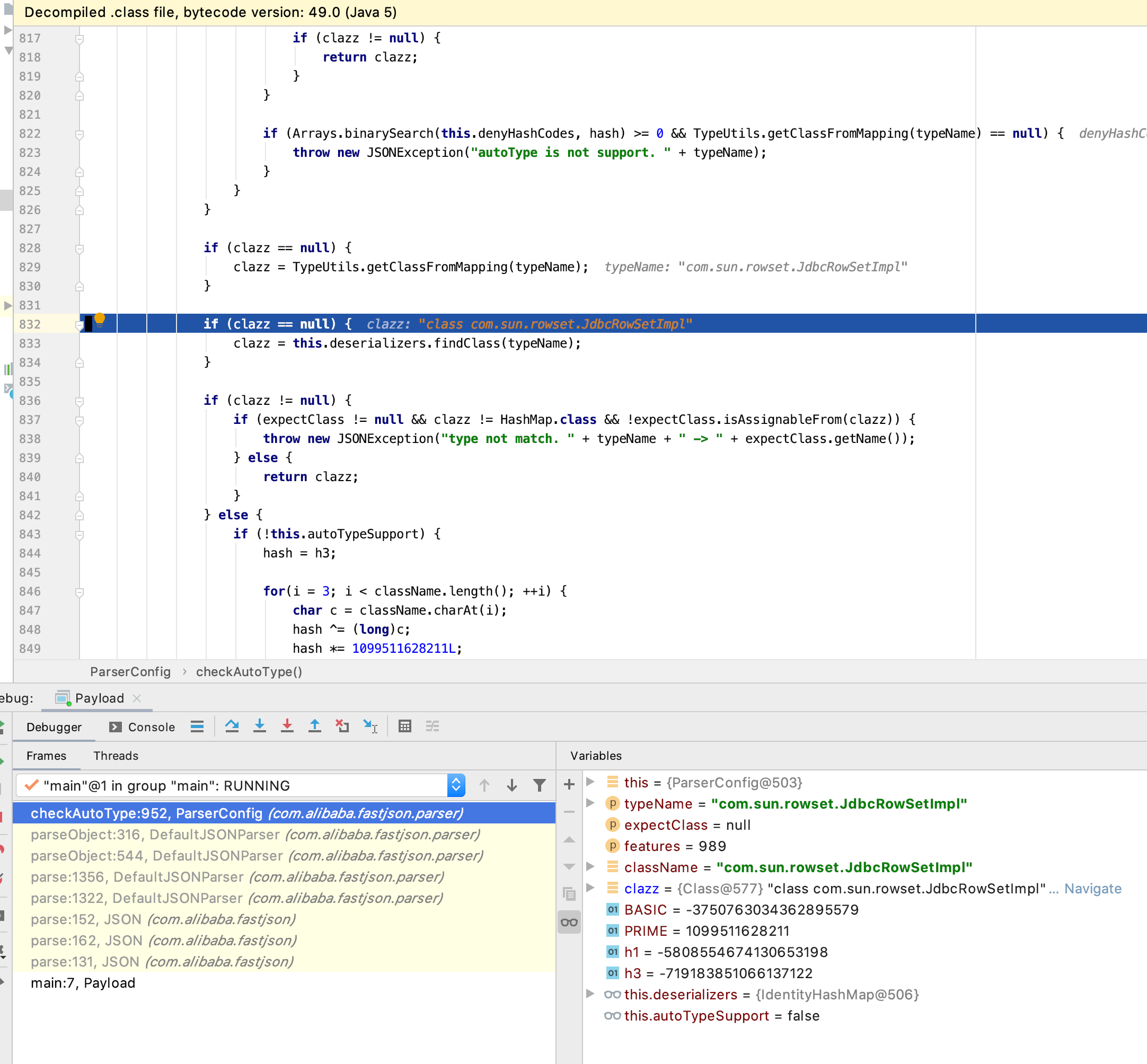Click the New Watch plus icon
This screenshot has height=1064, width=1147.
pos(569,784)
